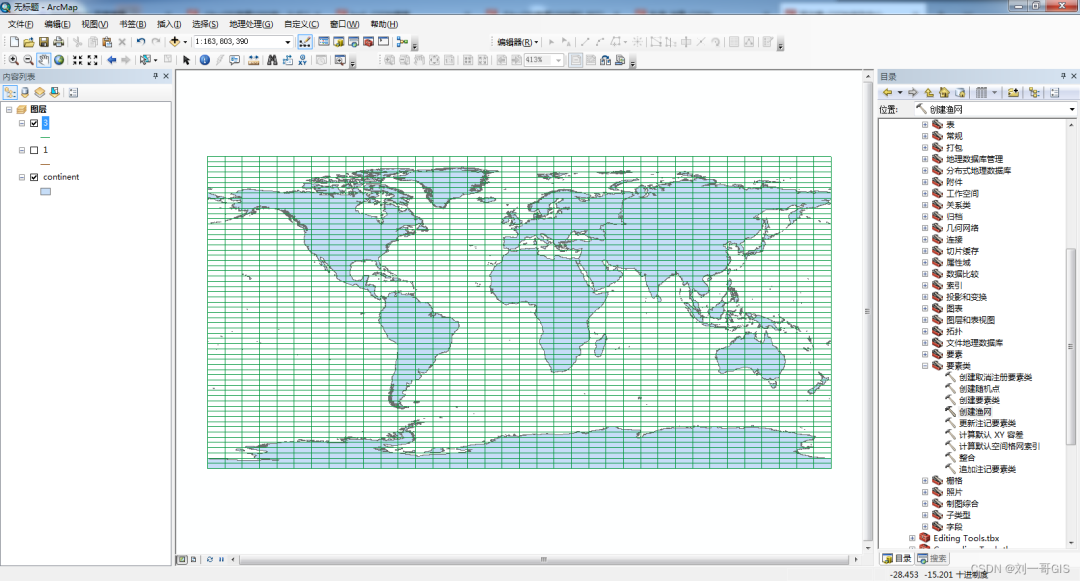Open the Editor dropdown menu
Viewport: 1080px width, 581px height.
518,42
